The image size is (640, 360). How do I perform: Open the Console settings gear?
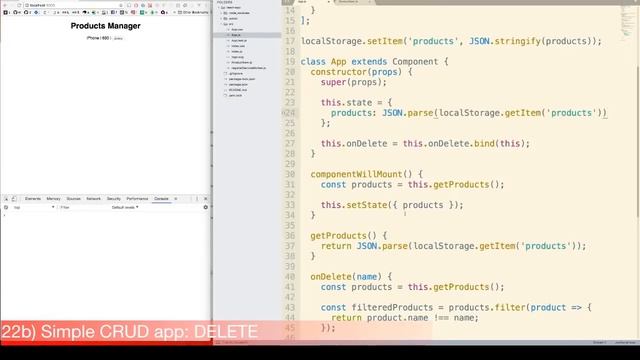[x=205, y=207]
